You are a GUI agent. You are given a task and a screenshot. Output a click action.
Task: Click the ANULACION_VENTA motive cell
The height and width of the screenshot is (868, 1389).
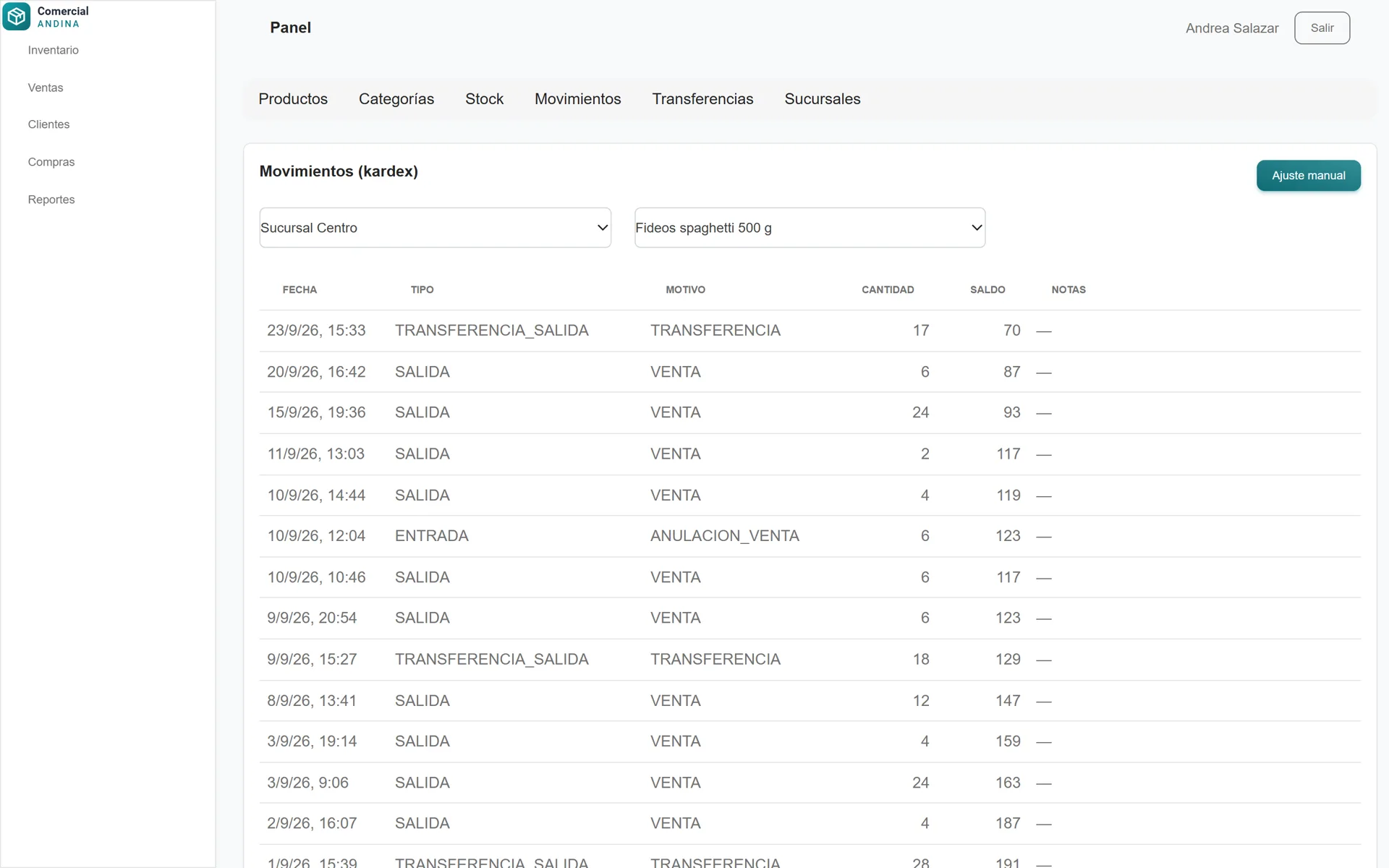tap(724, 536)
